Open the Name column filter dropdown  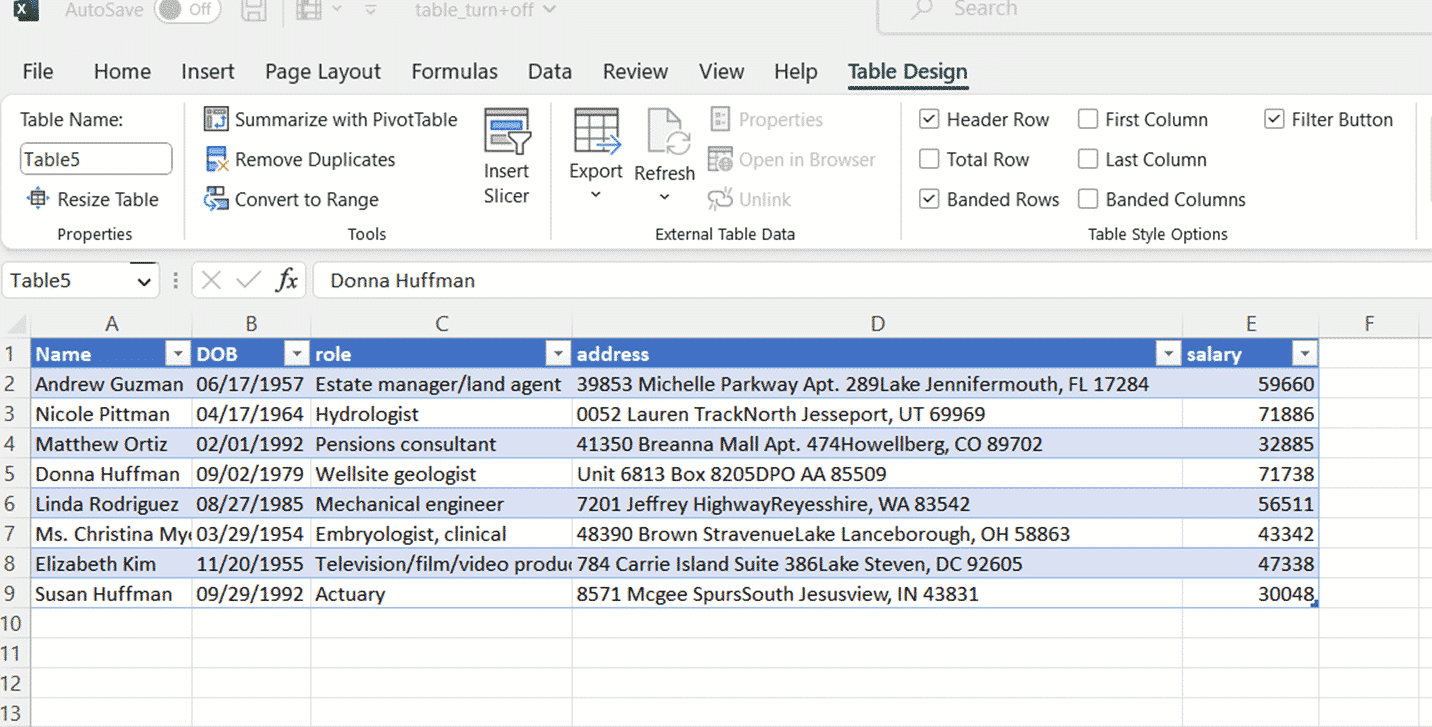177,354
